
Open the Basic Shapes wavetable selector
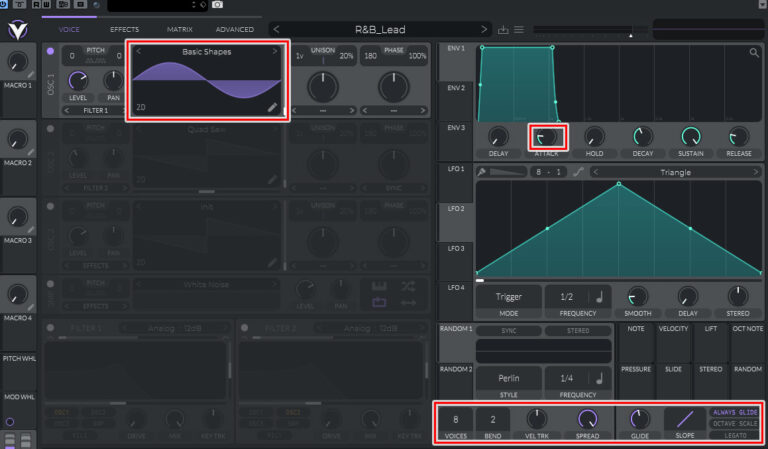207,51
